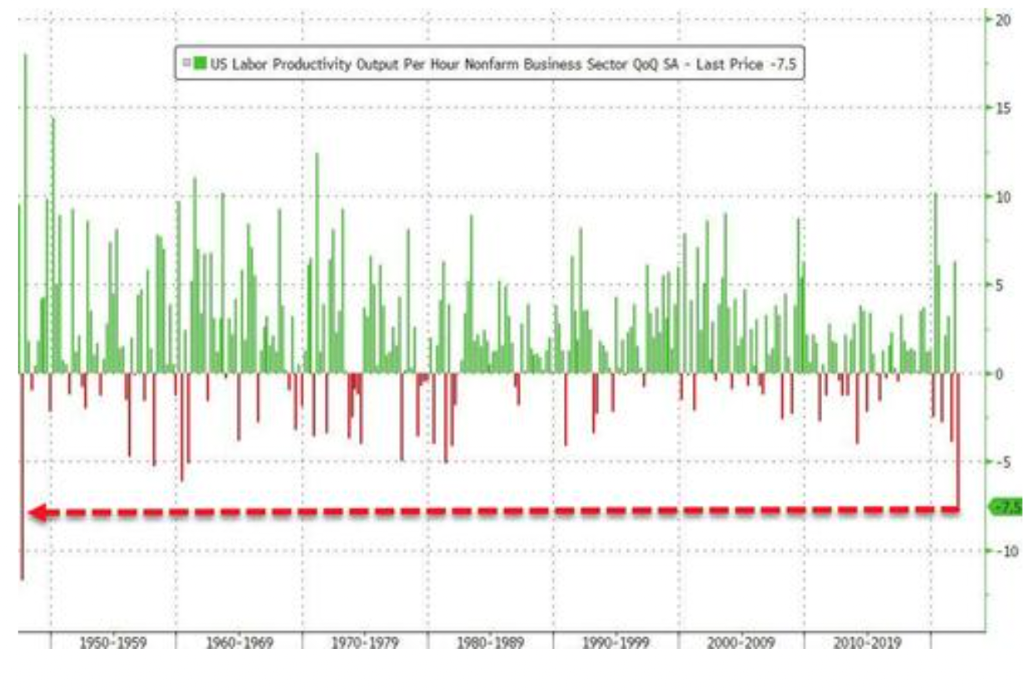Screen dimensions: 1024x691
Task: Click the 0 baseline value on y-axis
Action: coord(999,374)
